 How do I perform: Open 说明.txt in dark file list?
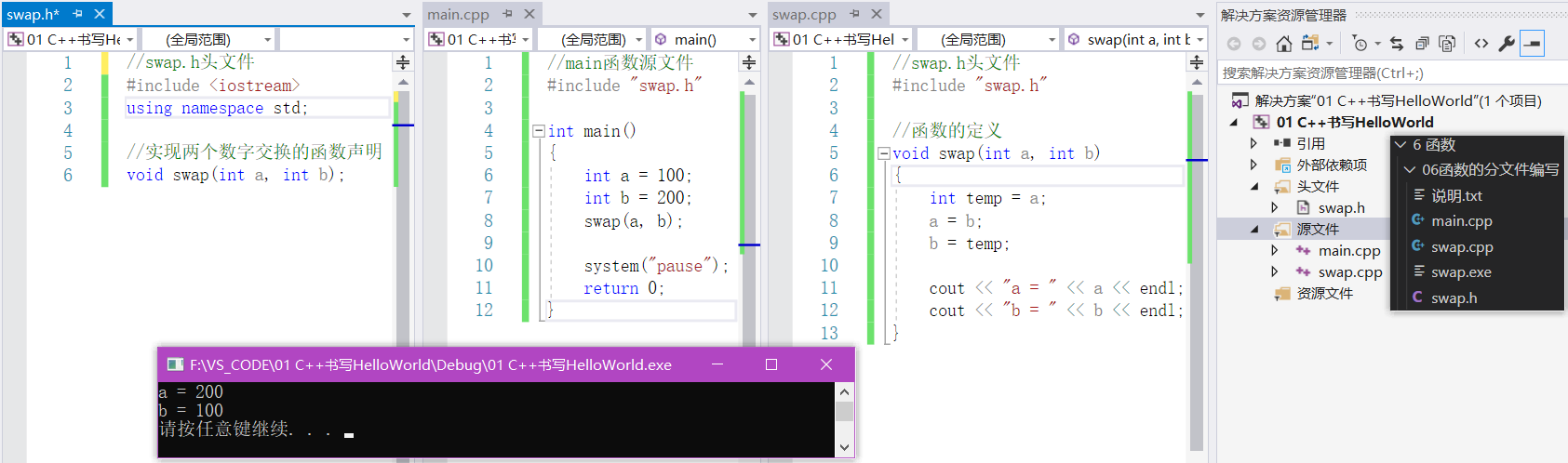click(x=1456, y=195)
